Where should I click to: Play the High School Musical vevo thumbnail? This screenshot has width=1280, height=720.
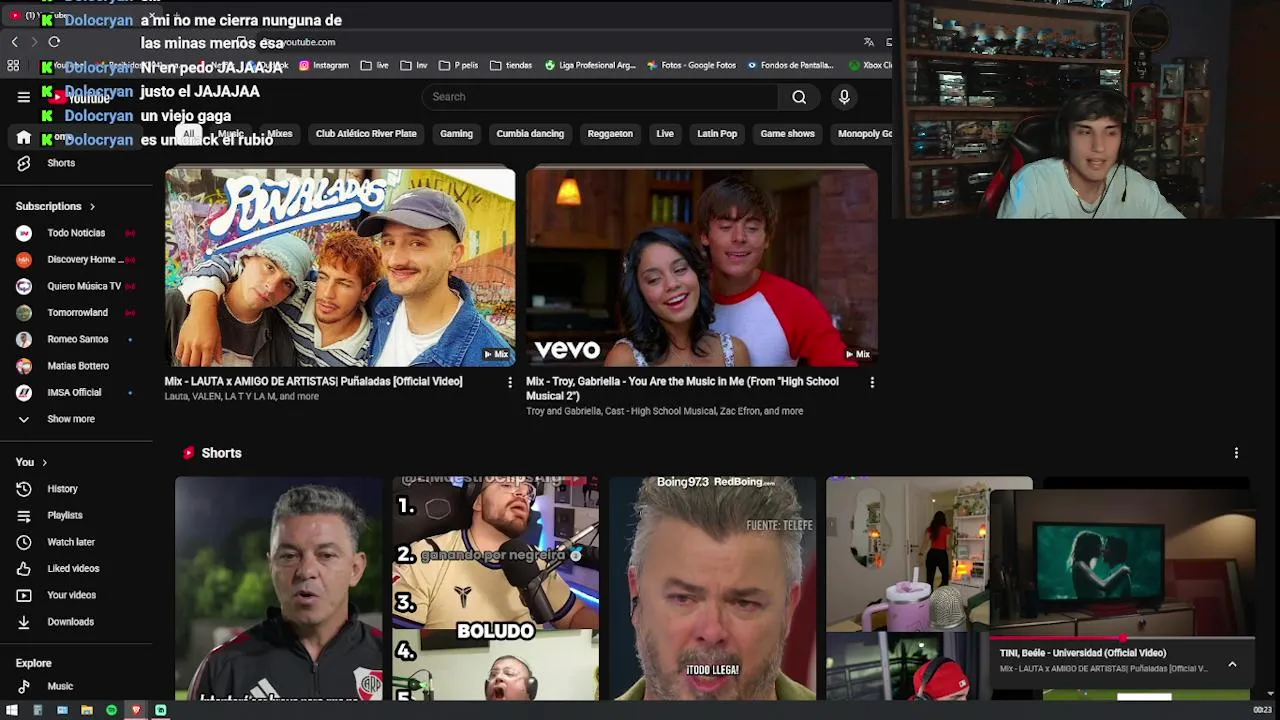(702, 267)
